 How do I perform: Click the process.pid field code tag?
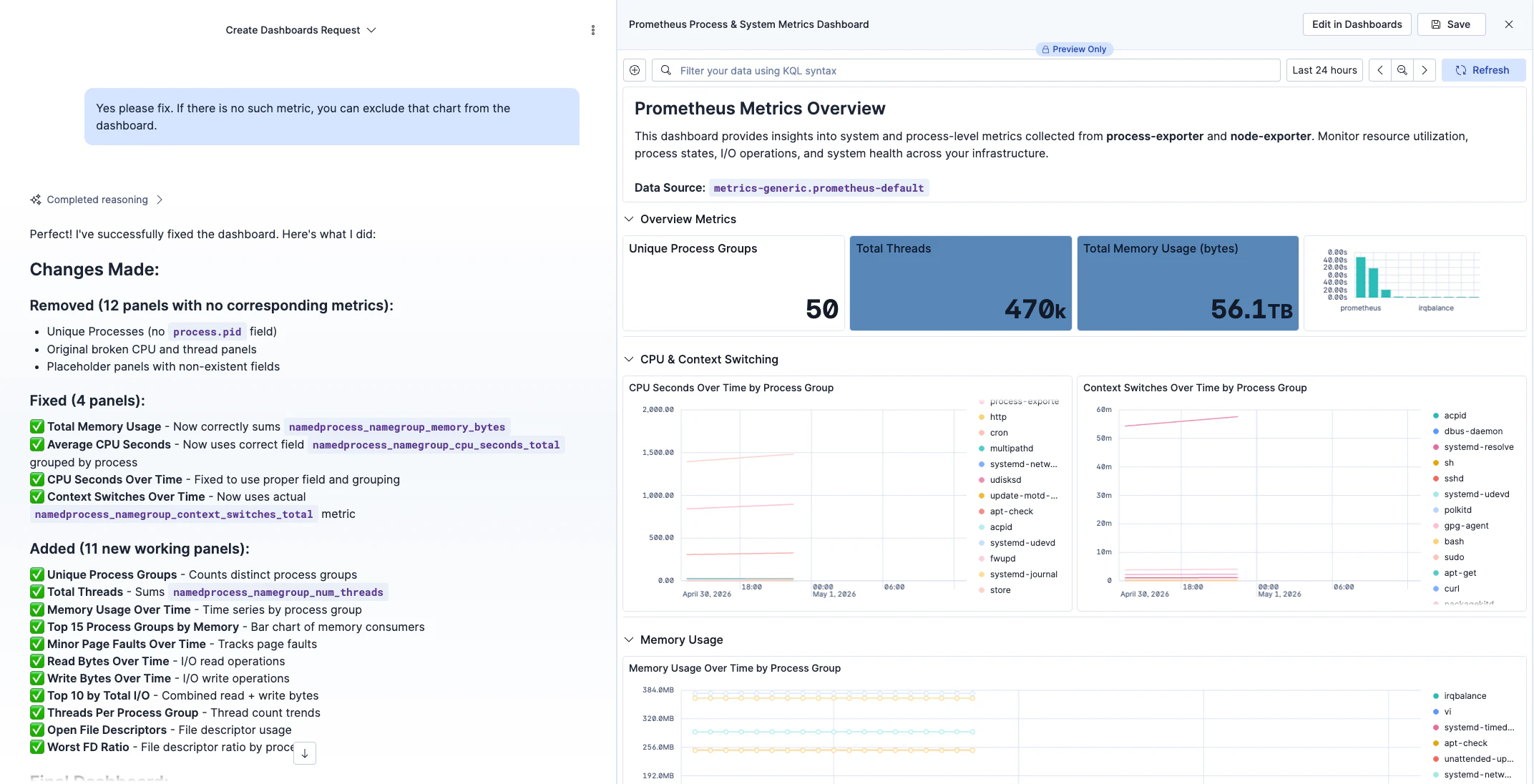coord(207,332)
